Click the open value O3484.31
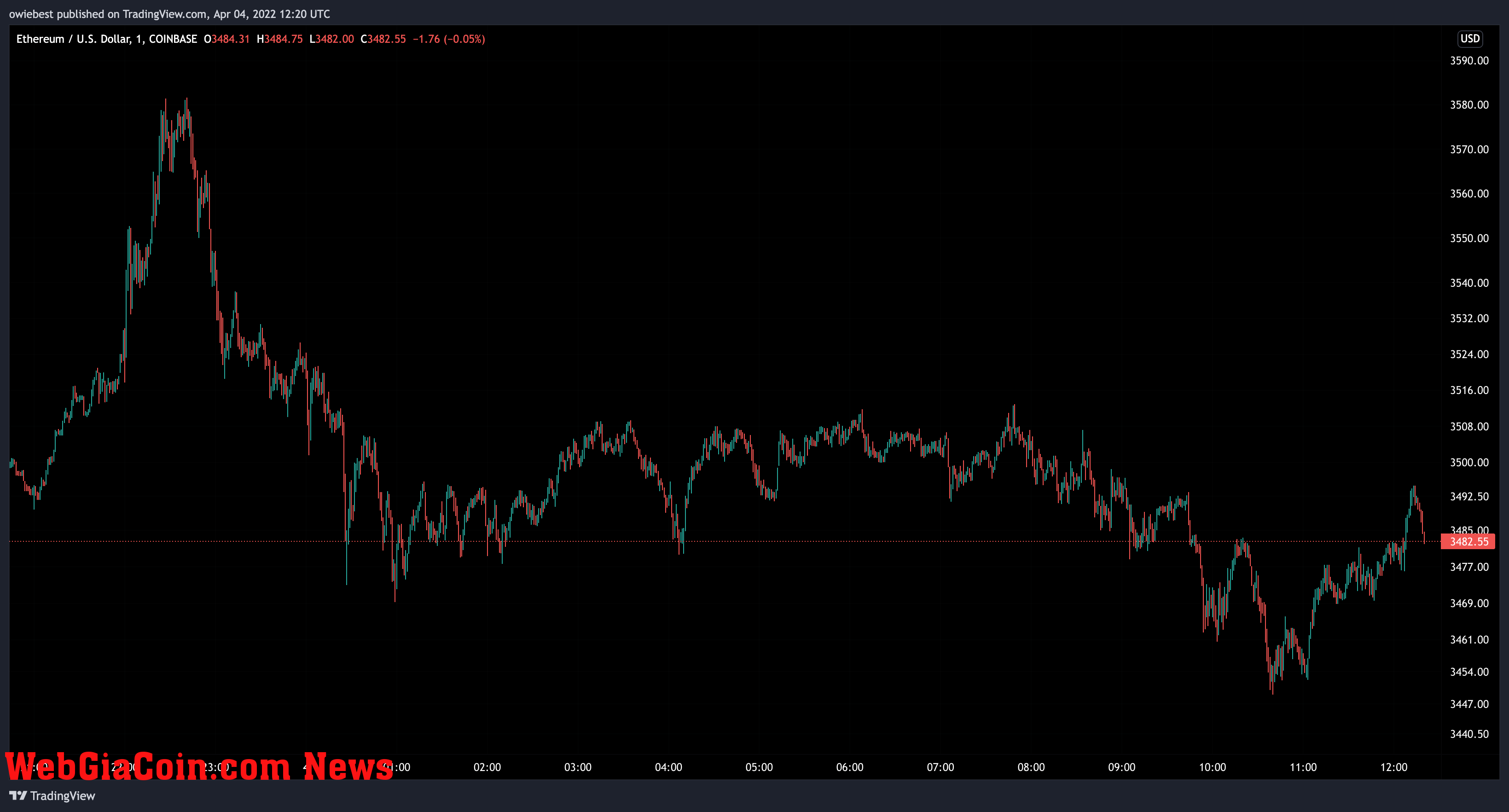 (x=226, y=39)
